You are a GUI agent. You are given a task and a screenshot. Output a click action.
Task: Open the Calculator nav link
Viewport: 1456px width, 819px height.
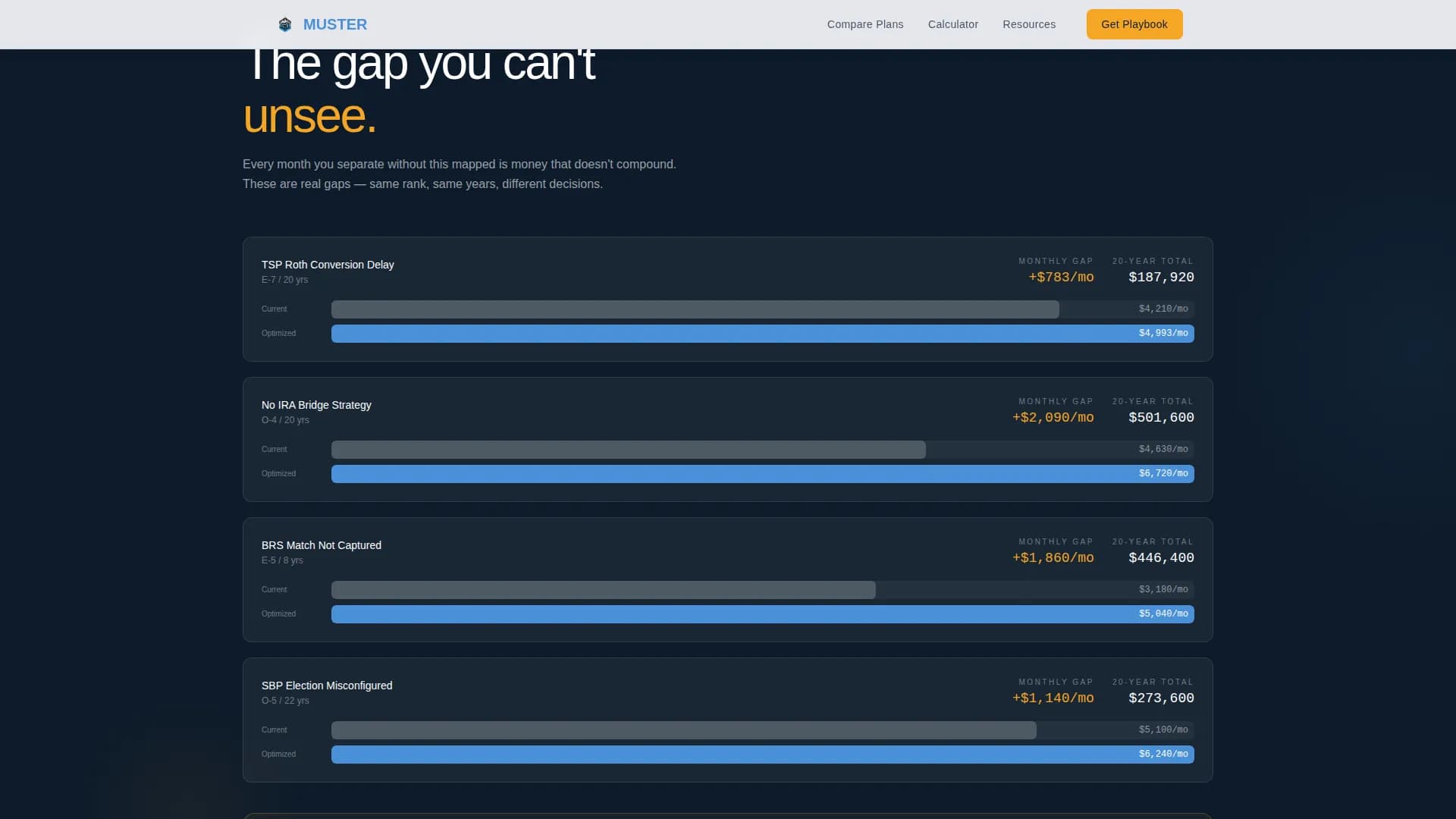coord(953,24)
